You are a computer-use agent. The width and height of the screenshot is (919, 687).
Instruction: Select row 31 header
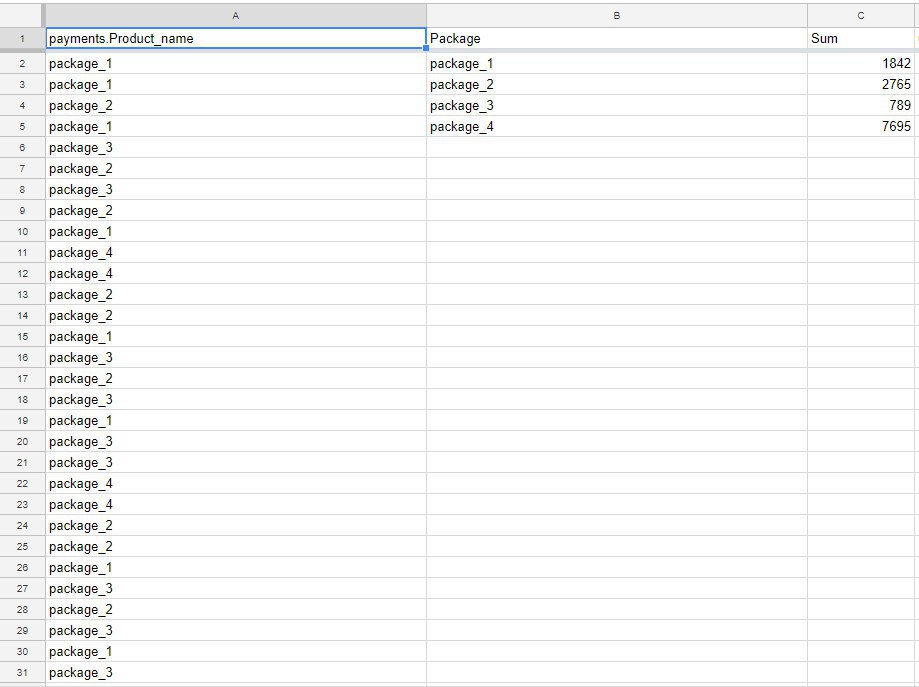[x=22, y=672]
